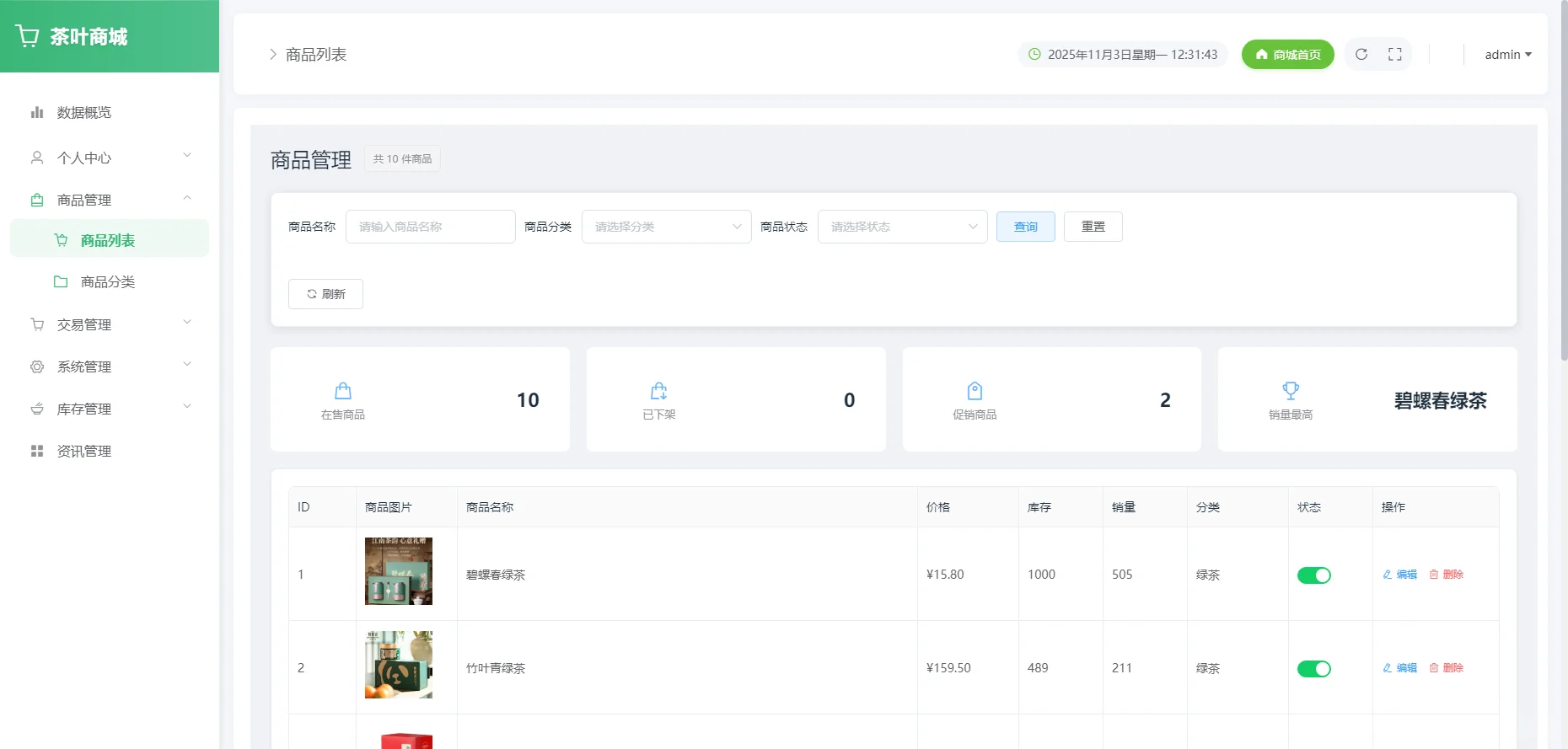Collapse the 商品管理 submenu
1568x749 pixels.
(x=187, y=198)
